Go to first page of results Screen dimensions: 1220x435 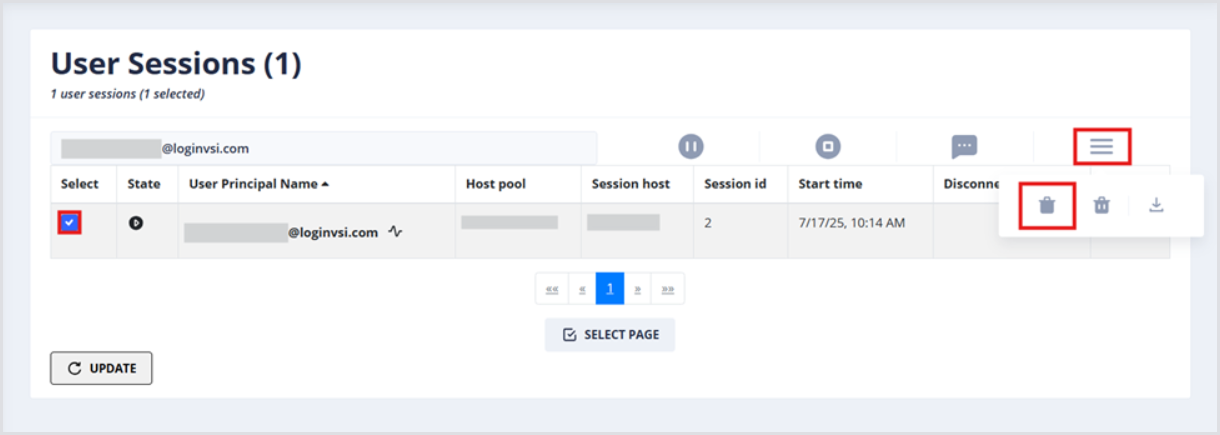tap(551, 289)
